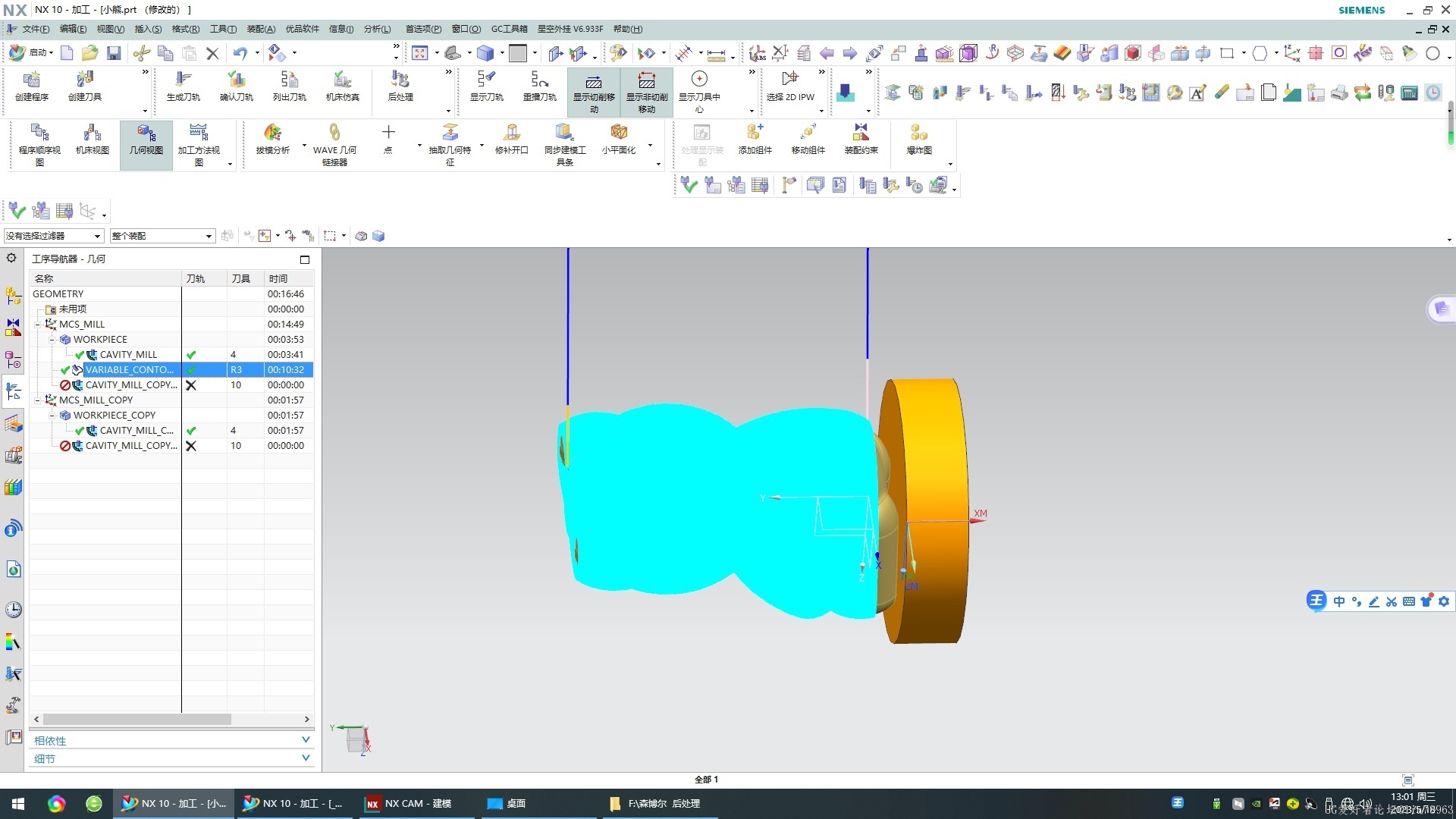Switch to 加工方法视图 machining method view
This screenshot has width=1456, height=819.
click(199, 144)
